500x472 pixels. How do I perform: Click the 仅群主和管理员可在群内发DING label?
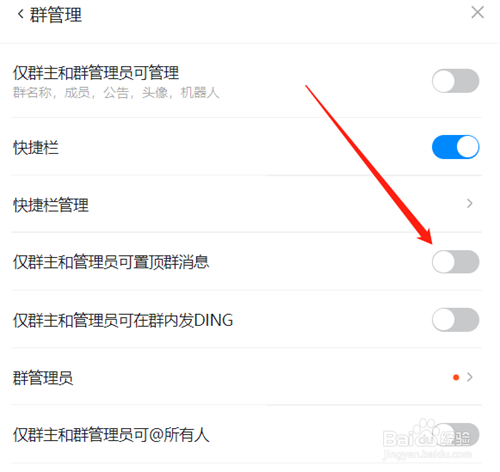point(123,320)
